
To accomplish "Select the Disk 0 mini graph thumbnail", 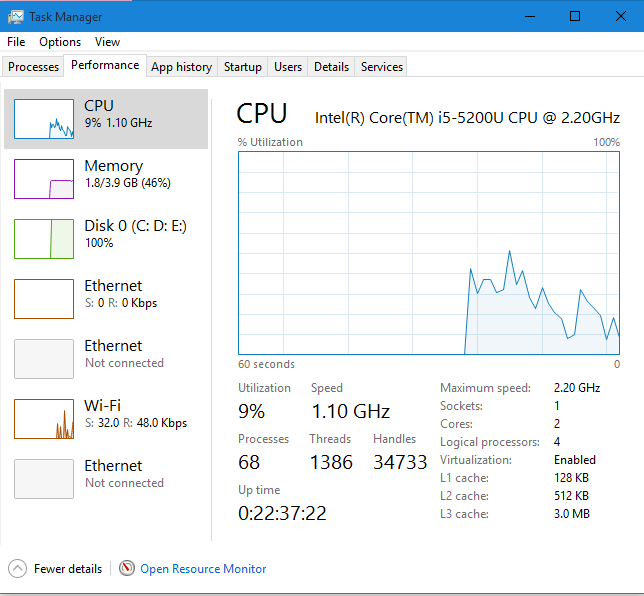I will 44,239.
